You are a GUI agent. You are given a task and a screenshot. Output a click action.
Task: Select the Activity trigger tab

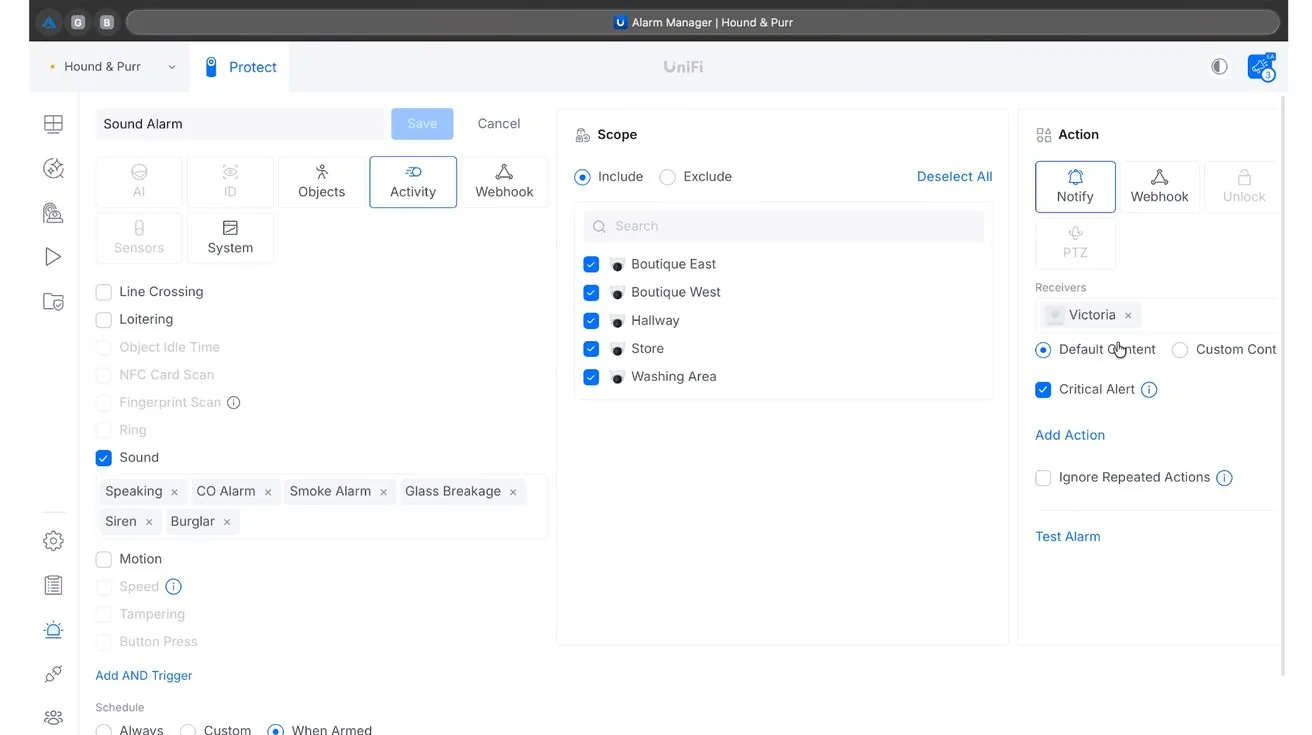coord(413,182)
